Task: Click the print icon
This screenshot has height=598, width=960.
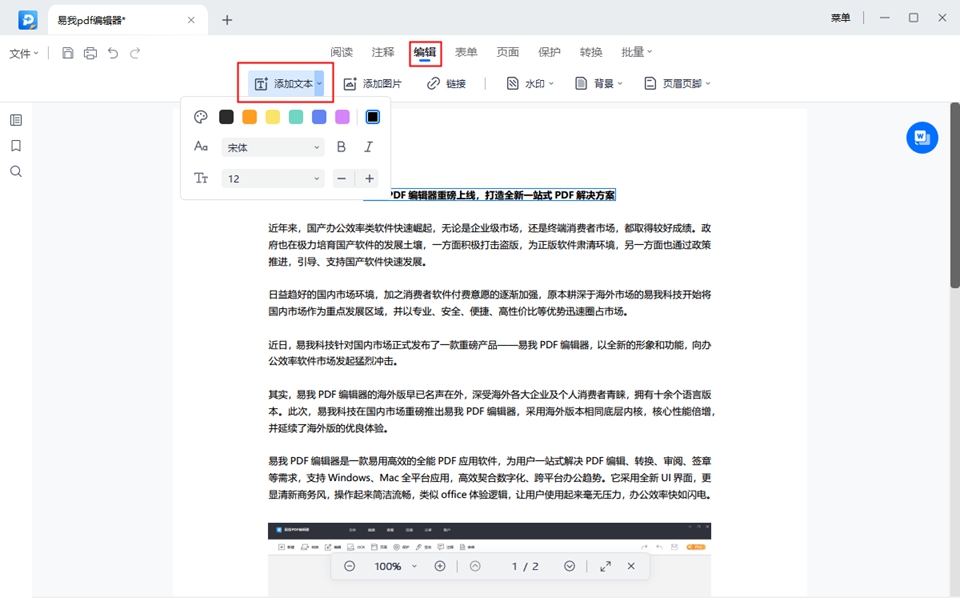Action: coord(90,53)
